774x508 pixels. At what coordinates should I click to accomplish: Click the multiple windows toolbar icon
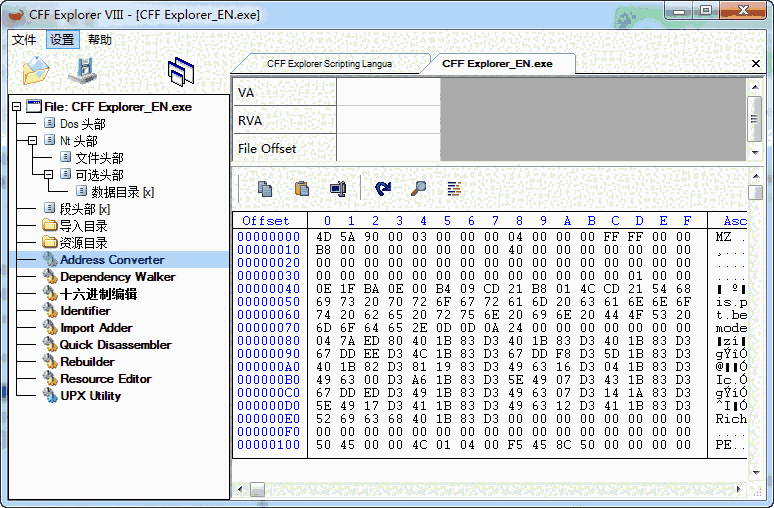pos(181,71)
